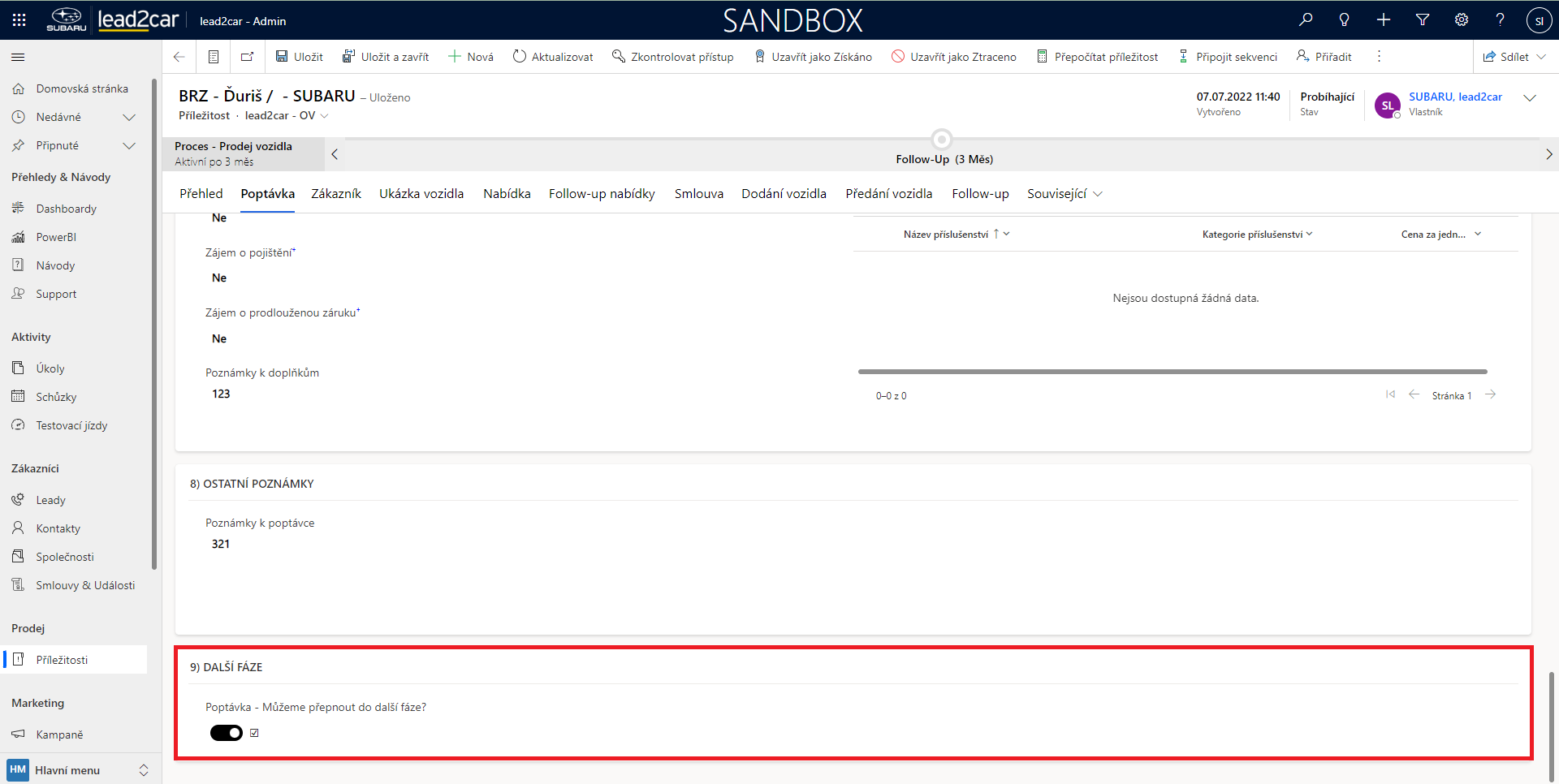Click the accessories grid horizontal scrollbar
The image size is (1559, 784).
(1172, 372)
